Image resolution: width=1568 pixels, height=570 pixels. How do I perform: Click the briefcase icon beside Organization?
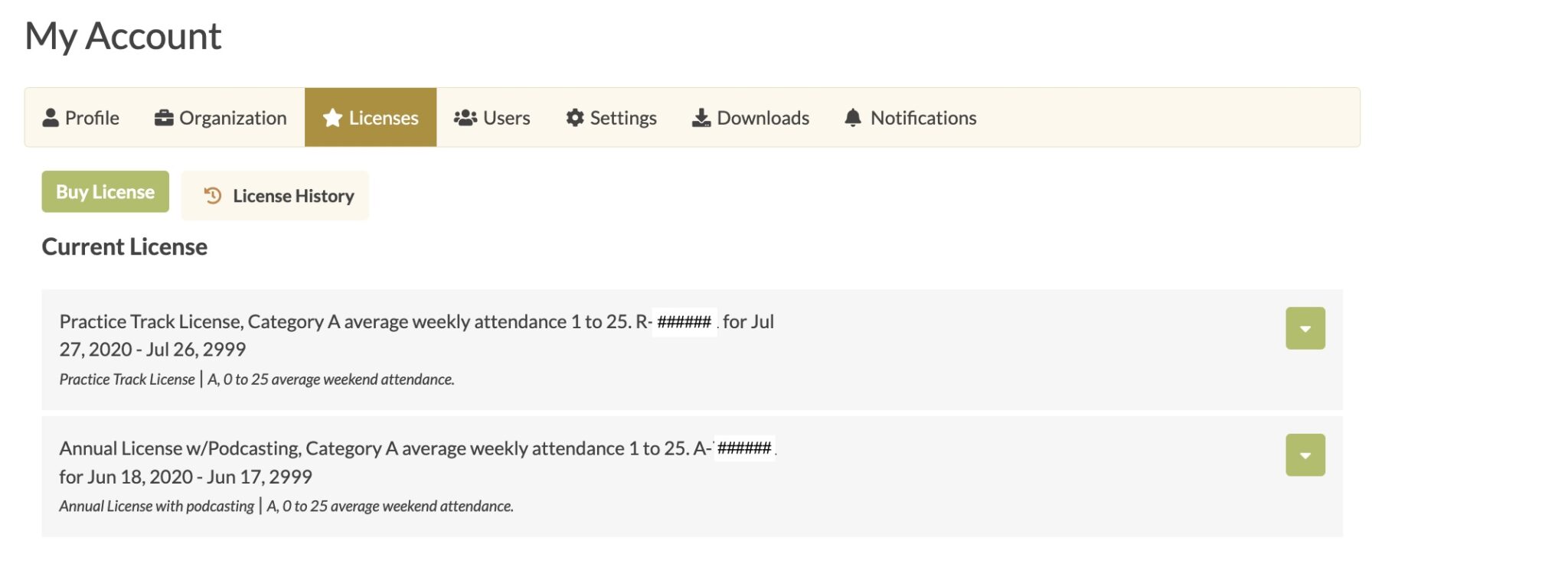tap(164, 118)
